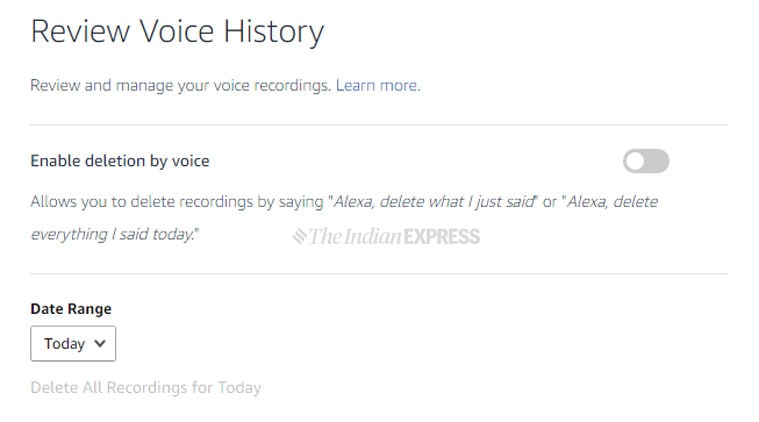Click the Indian Express striped logo icon
The width and height of the screenshot is (759, 422).
pos(300,236)
